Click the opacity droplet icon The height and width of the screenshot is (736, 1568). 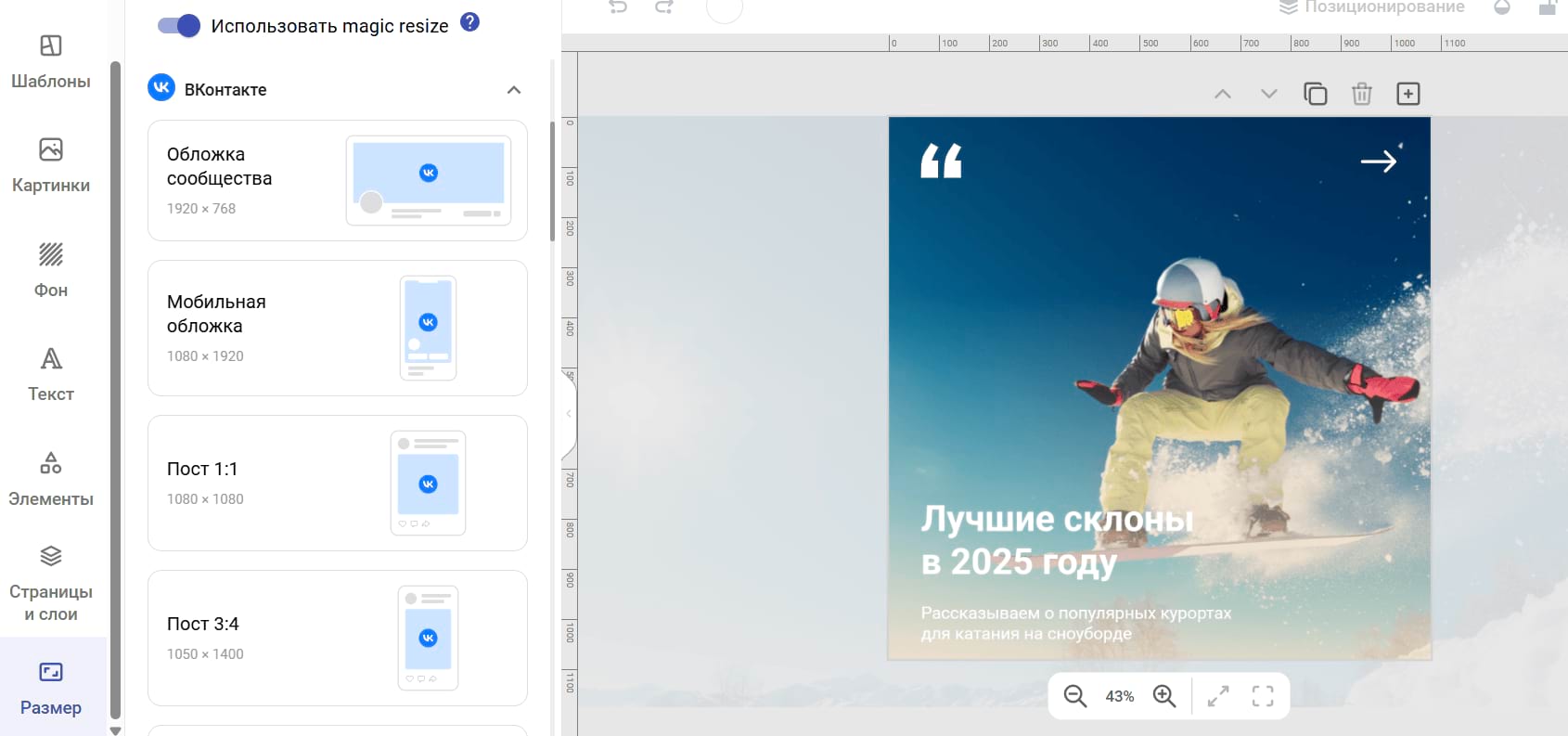(x=1502, y=7)
